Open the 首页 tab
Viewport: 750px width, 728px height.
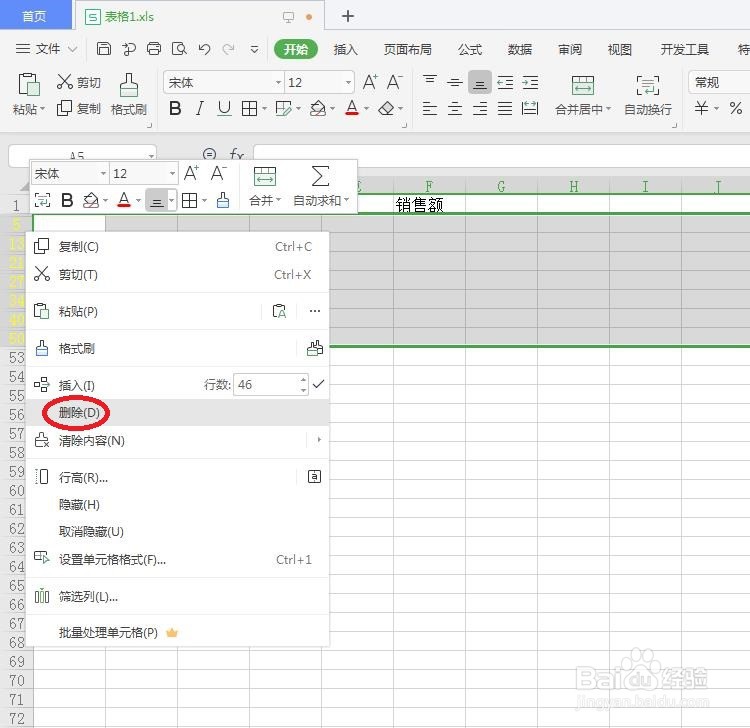(x=34, y=16)
